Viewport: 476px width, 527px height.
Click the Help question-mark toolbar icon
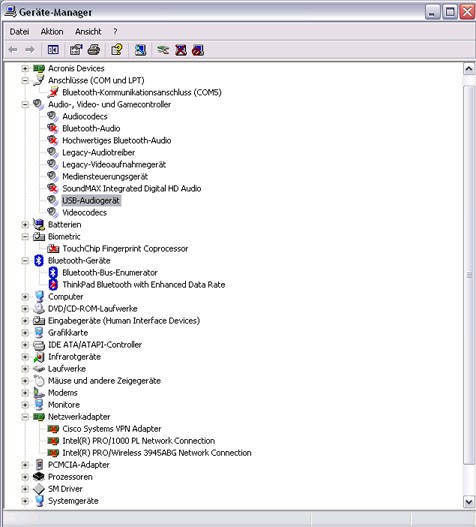(117, 50)
